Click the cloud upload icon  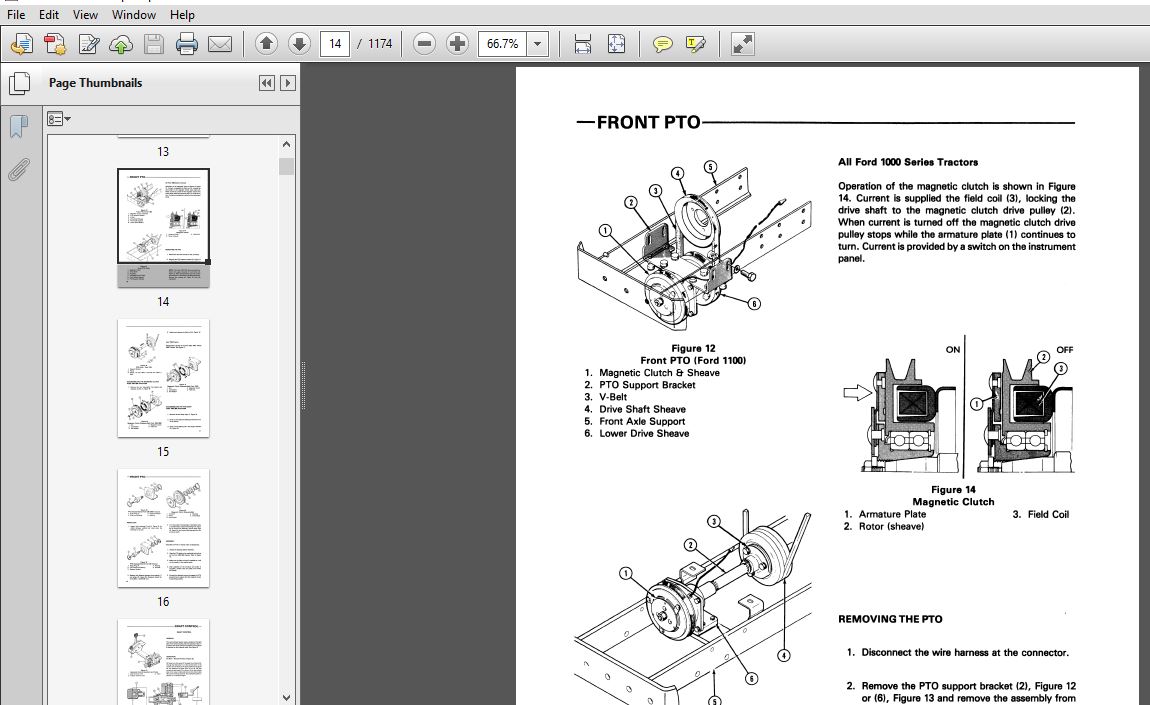click(x=121, y=44)
